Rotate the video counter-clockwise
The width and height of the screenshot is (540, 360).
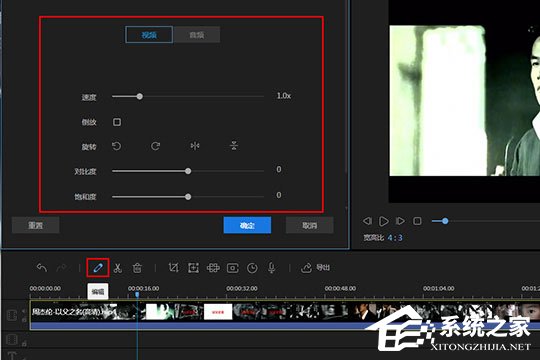(116, 146)
